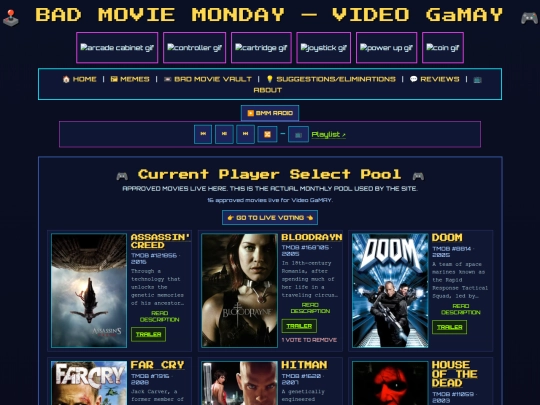Viewport: 540px width, 405px height.
Task: Click the power up gif image
Action: click(386, 48)
